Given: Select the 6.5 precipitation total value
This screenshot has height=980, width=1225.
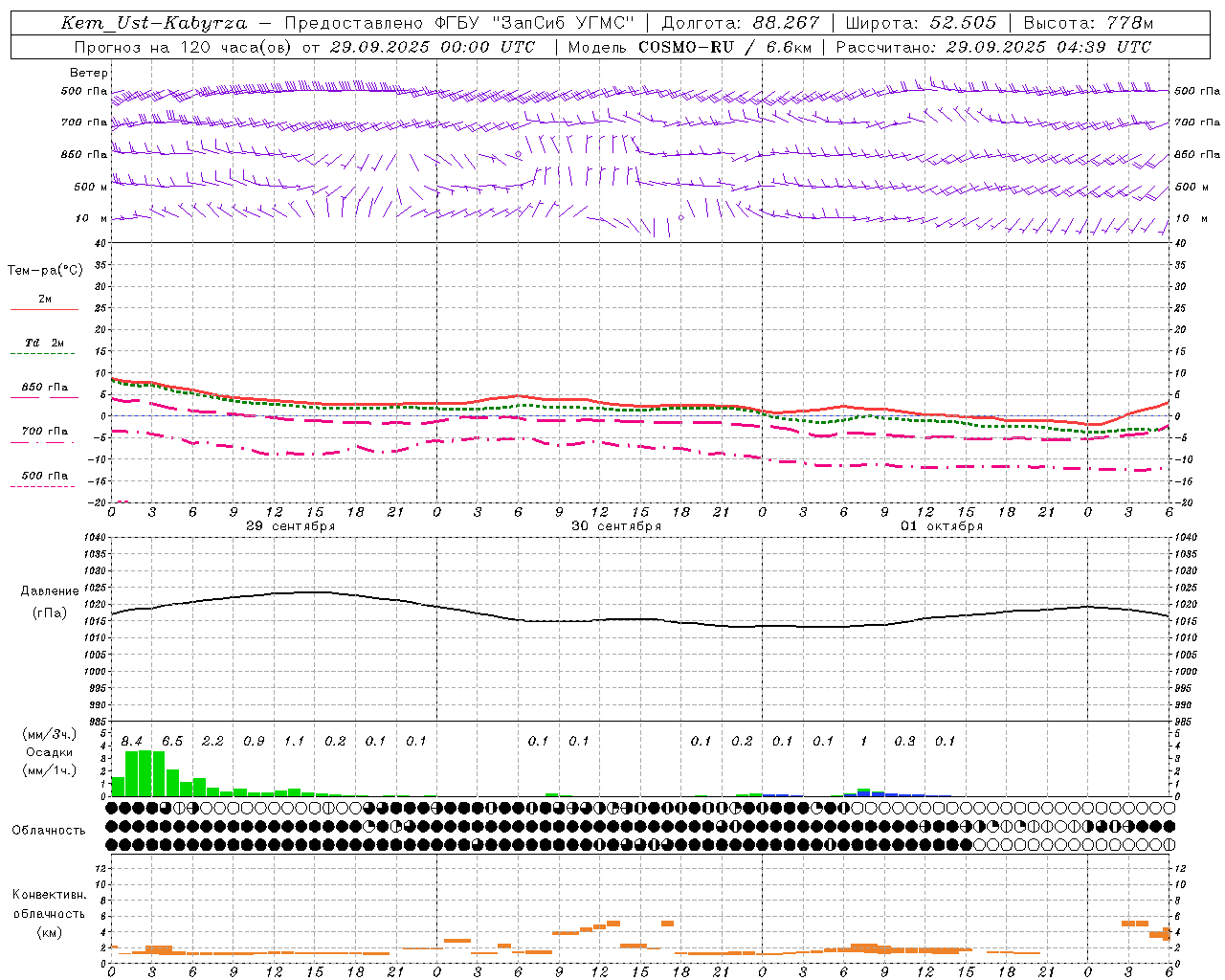Looking at the screenshot, I should (x=172, y=742).
